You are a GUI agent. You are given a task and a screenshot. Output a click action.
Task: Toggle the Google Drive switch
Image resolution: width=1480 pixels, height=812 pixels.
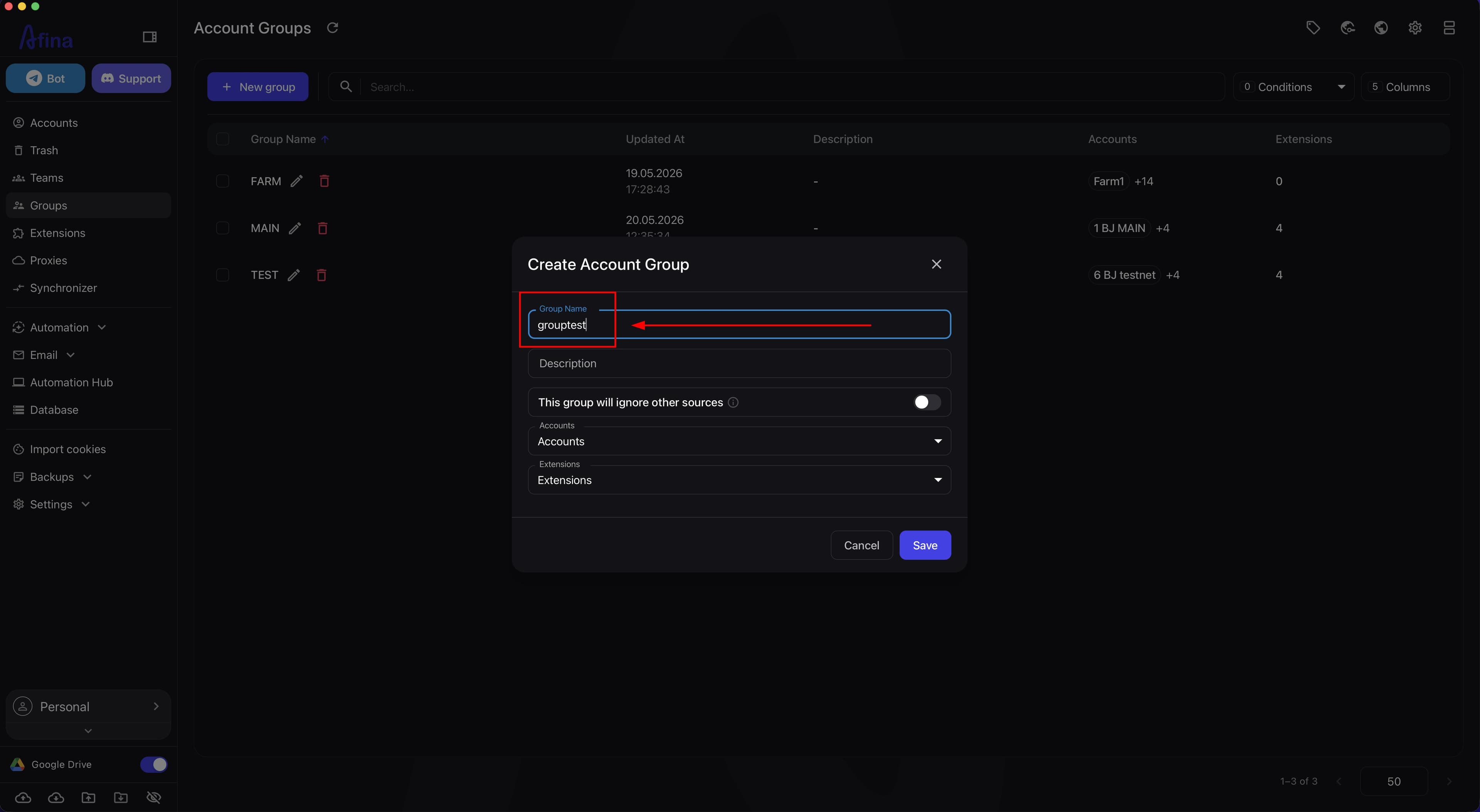click(153, 765)
